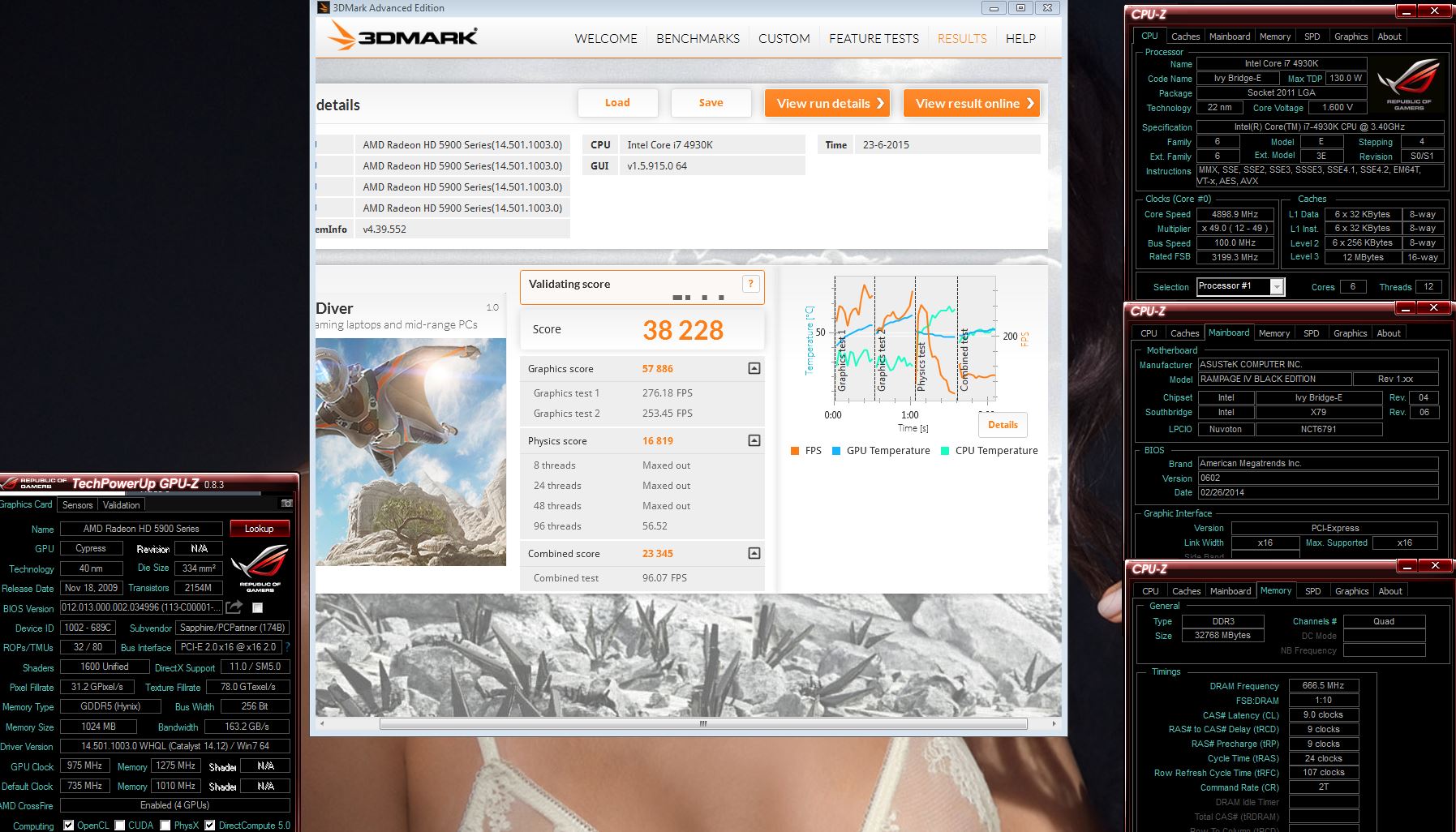1456x832 pixels.
Task: Click the AMD CrossFire Enabled (4 GPUs) field
Action: (x=175, y=805)
